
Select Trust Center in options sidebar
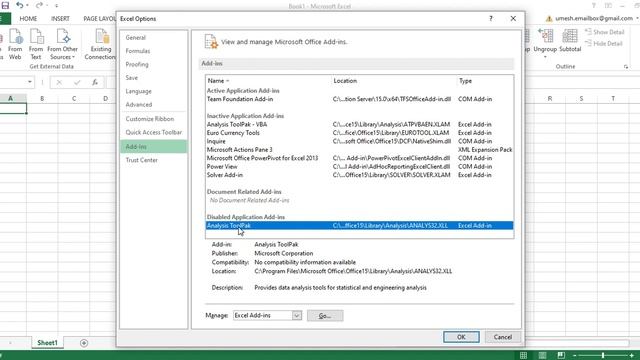tap(153, 160)
